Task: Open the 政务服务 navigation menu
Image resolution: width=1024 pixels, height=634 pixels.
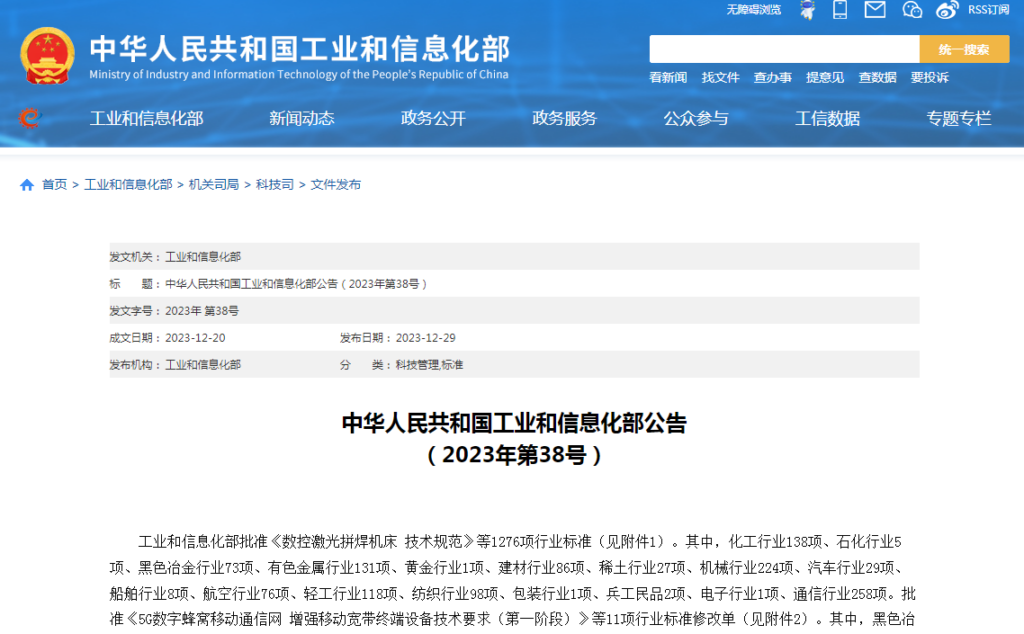Action: [564, 118]
